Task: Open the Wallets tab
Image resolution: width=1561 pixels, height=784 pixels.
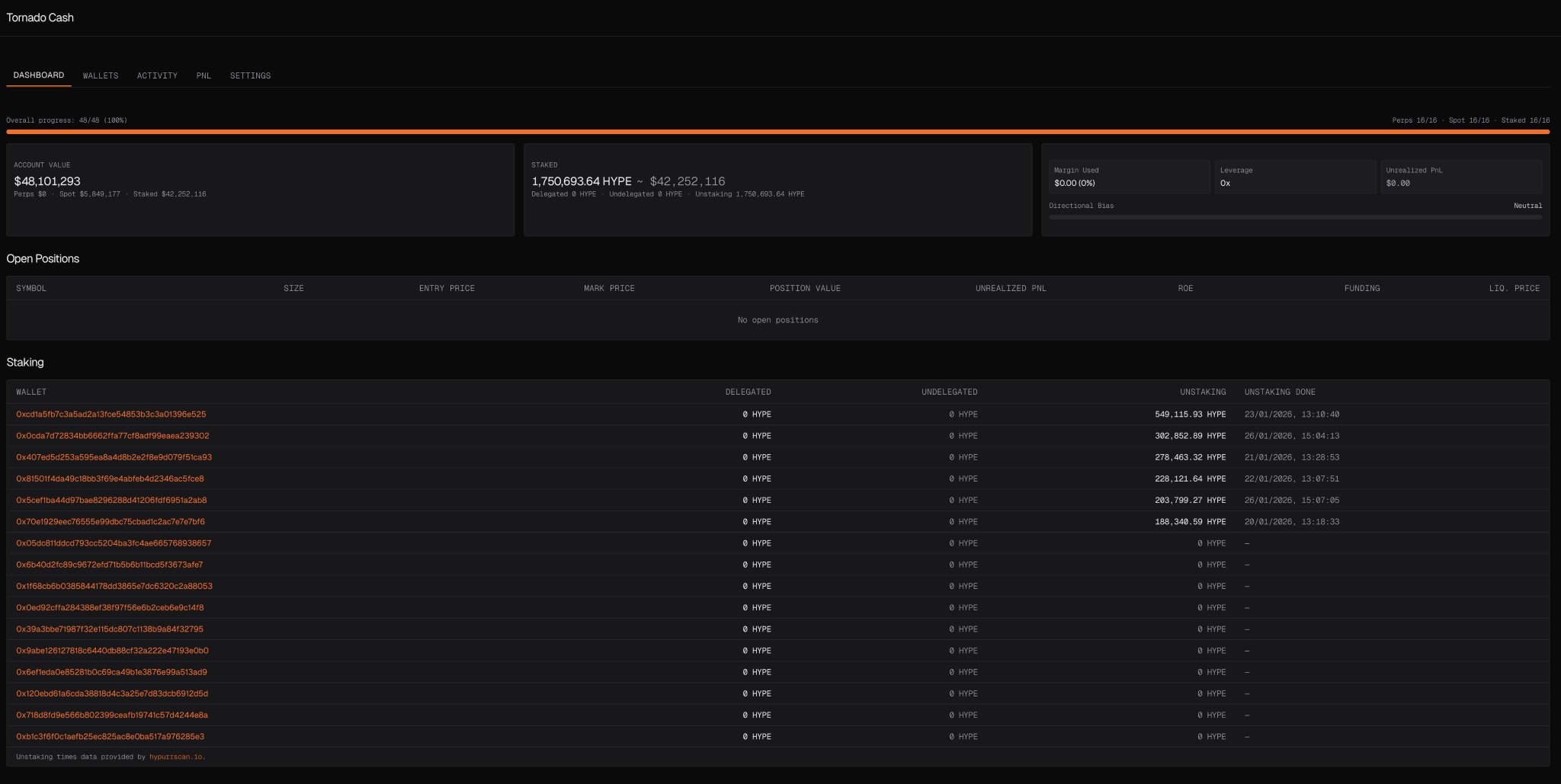Action: (x=100, y=75)
